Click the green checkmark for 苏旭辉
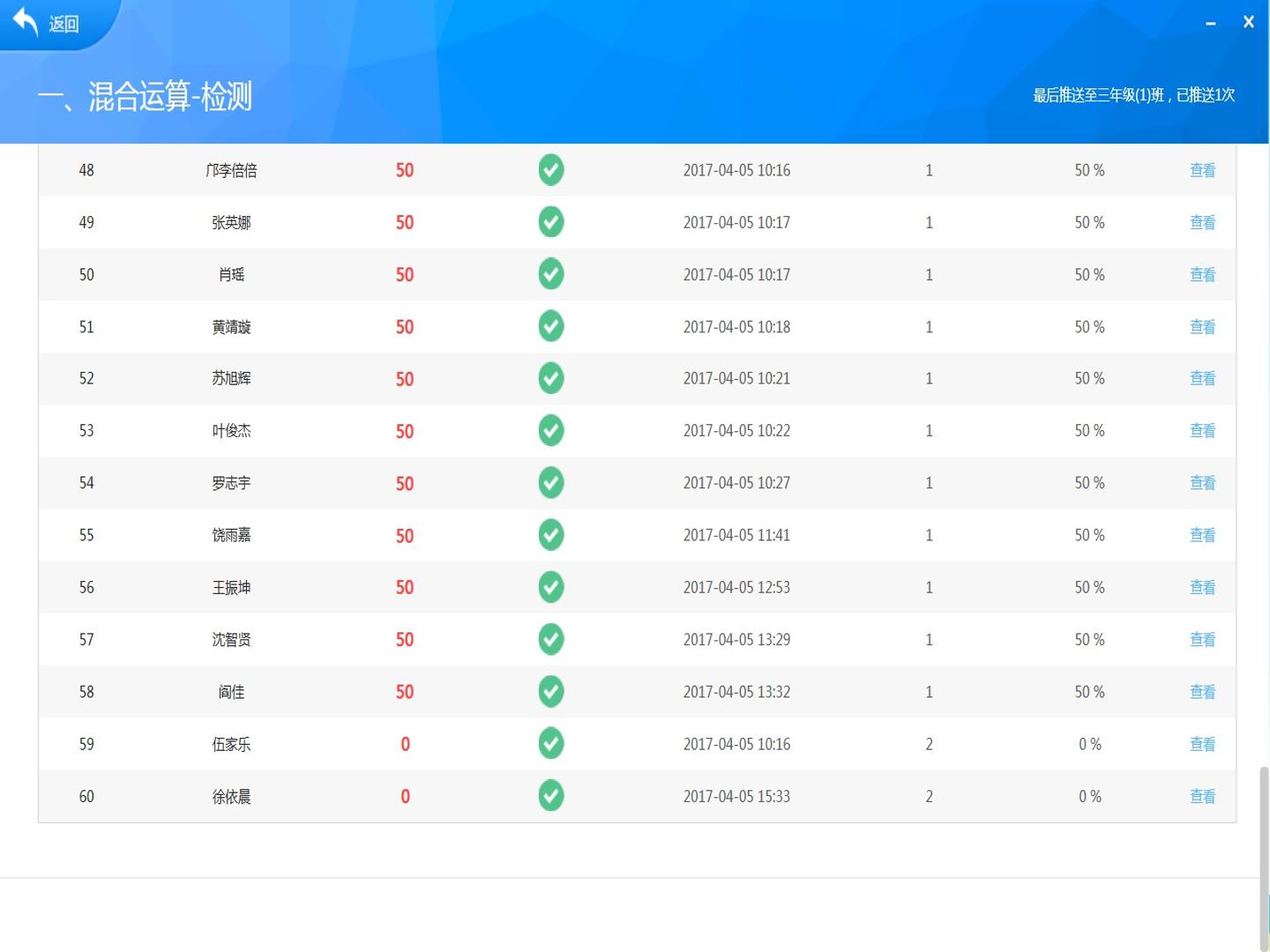 click(551, 378)
